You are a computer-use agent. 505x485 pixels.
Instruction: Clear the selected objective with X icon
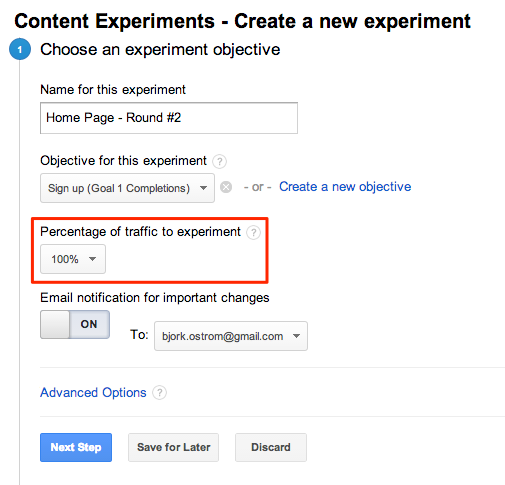click(x=226, y=187)
